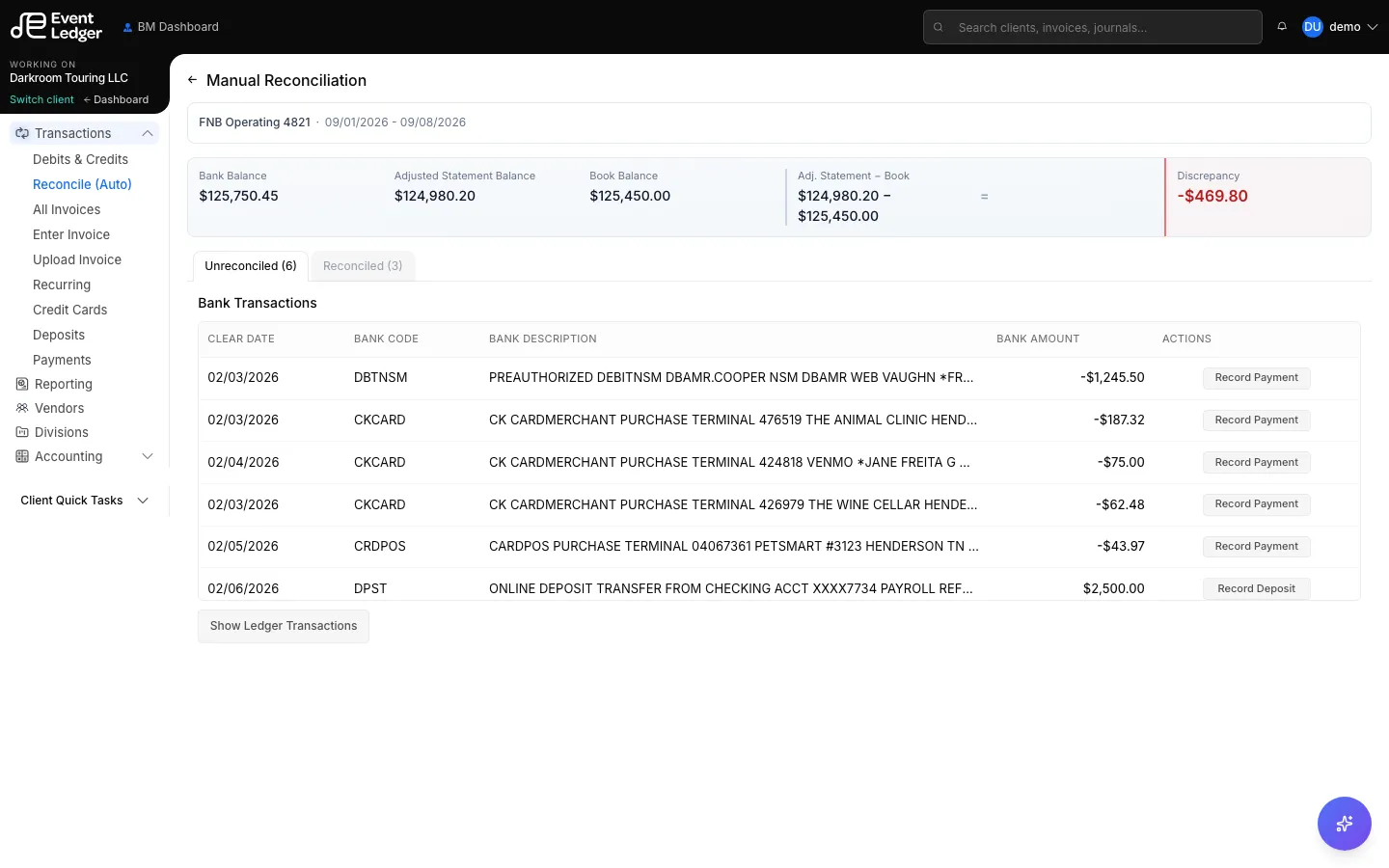This screenshot has height=868, width=1389.
Task: Open Upload Invoice in sidebar
Action: (x=77, y=259)
